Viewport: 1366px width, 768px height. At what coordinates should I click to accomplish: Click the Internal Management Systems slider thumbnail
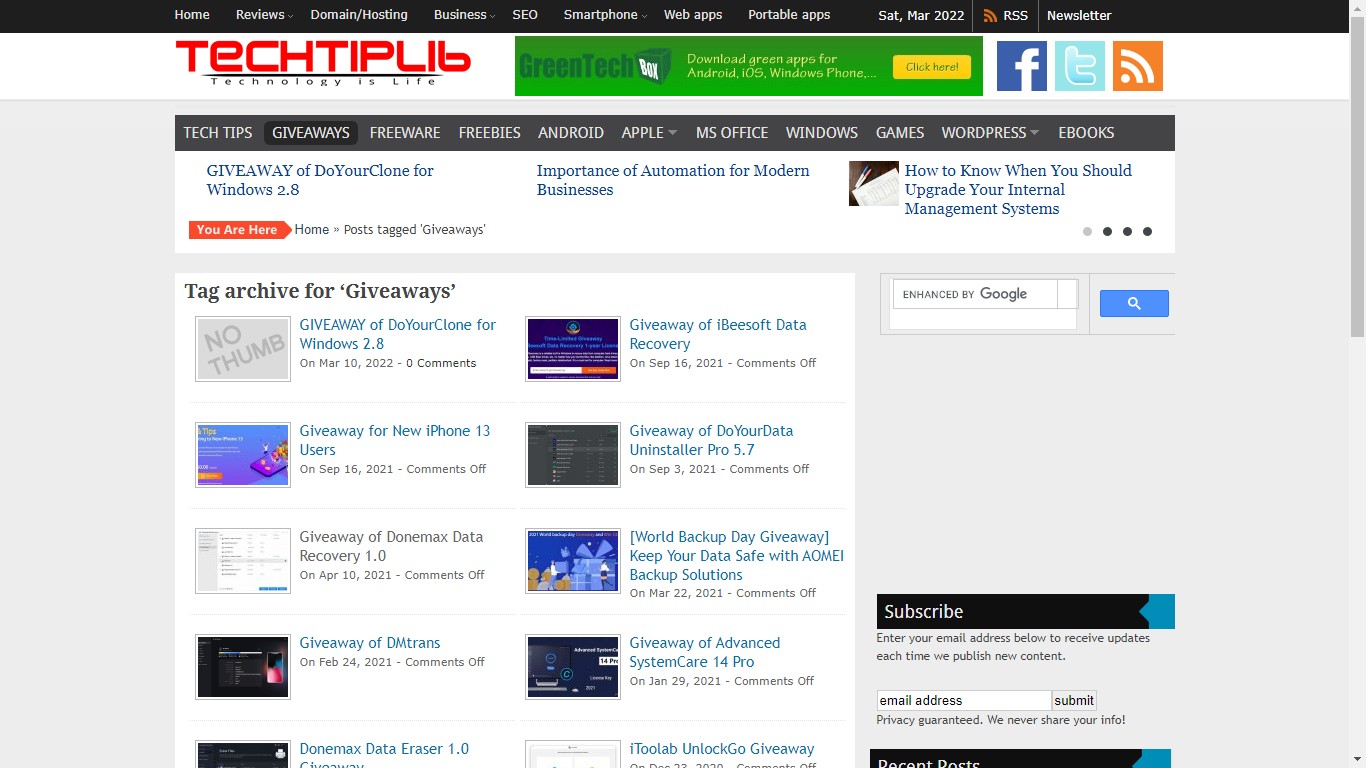pos(874,184)
